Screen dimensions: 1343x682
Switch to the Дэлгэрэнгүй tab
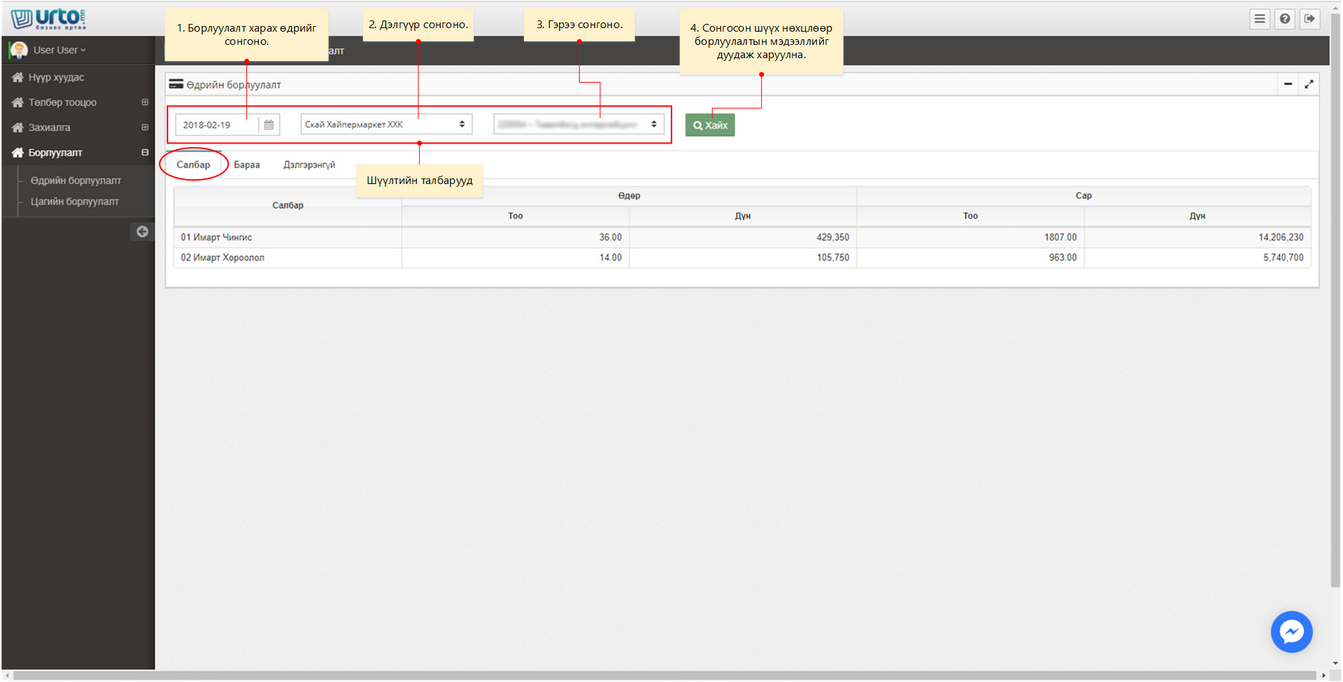[x=309, y=165]
